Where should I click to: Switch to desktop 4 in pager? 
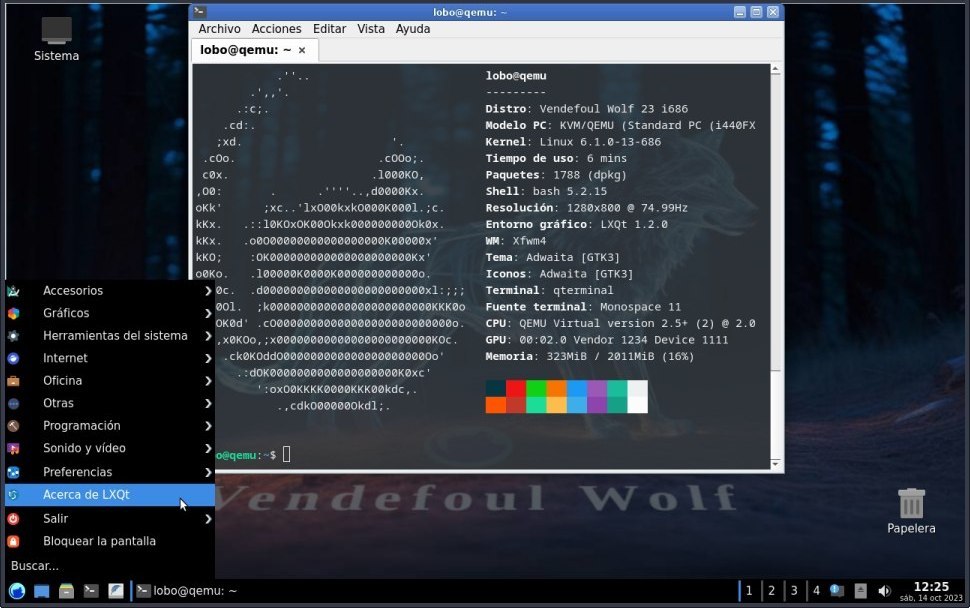[x=817, y=591]
